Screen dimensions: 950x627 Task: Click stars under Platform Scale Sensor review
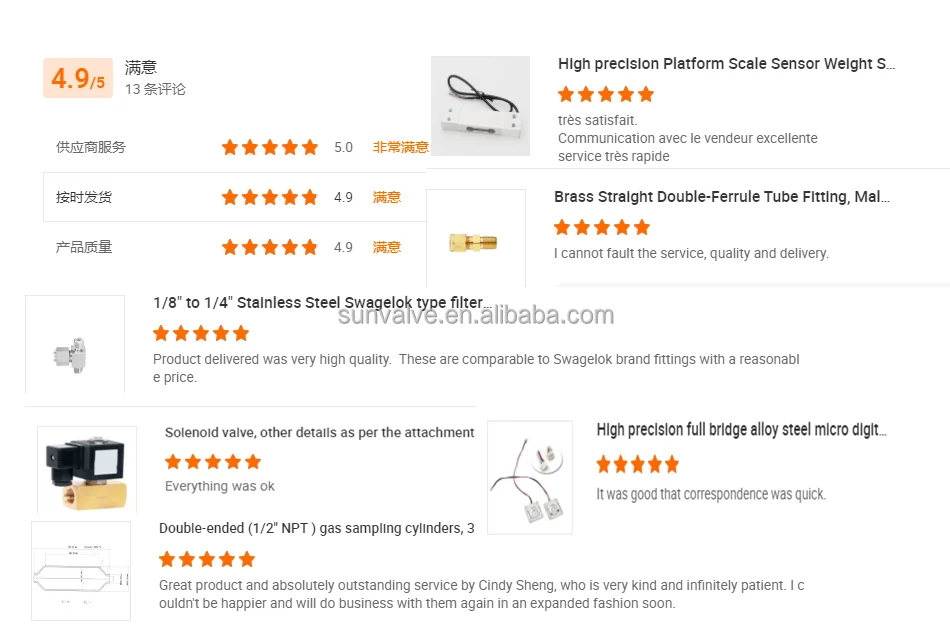tap(606, 94)
